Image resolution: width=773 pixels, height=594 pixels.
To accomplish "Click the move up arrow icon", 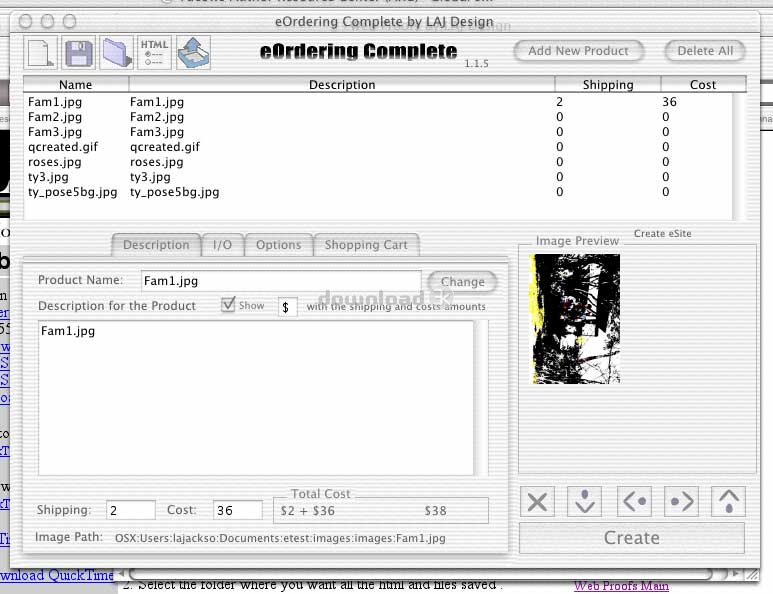I will [728, 501].
